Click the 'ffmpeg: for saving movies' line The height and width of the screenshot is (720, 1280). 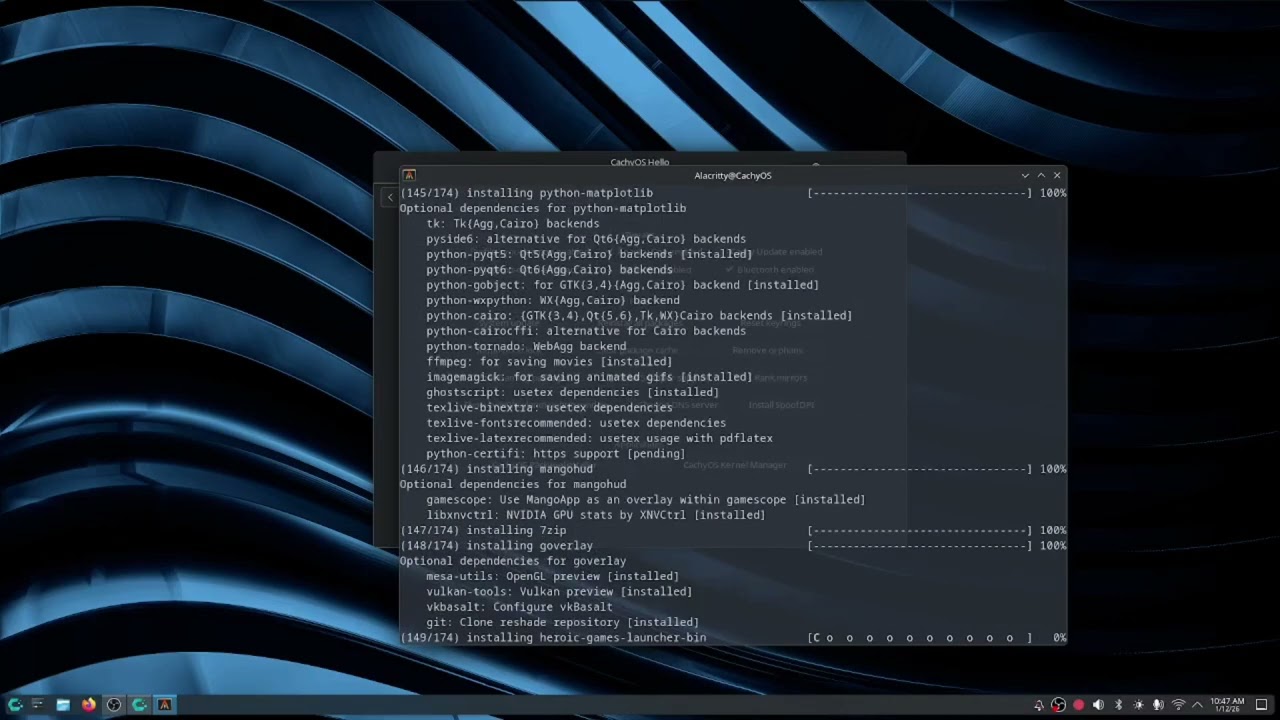click(549, 362)
